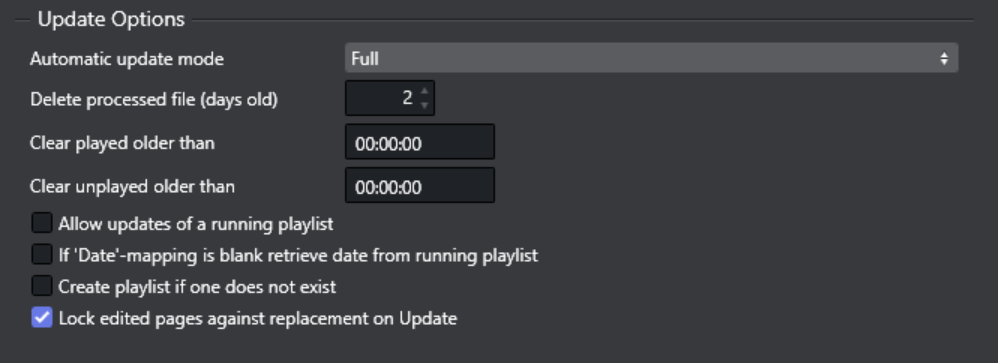Click the 'Delete processed file (days old)' label

coord(153,99)
